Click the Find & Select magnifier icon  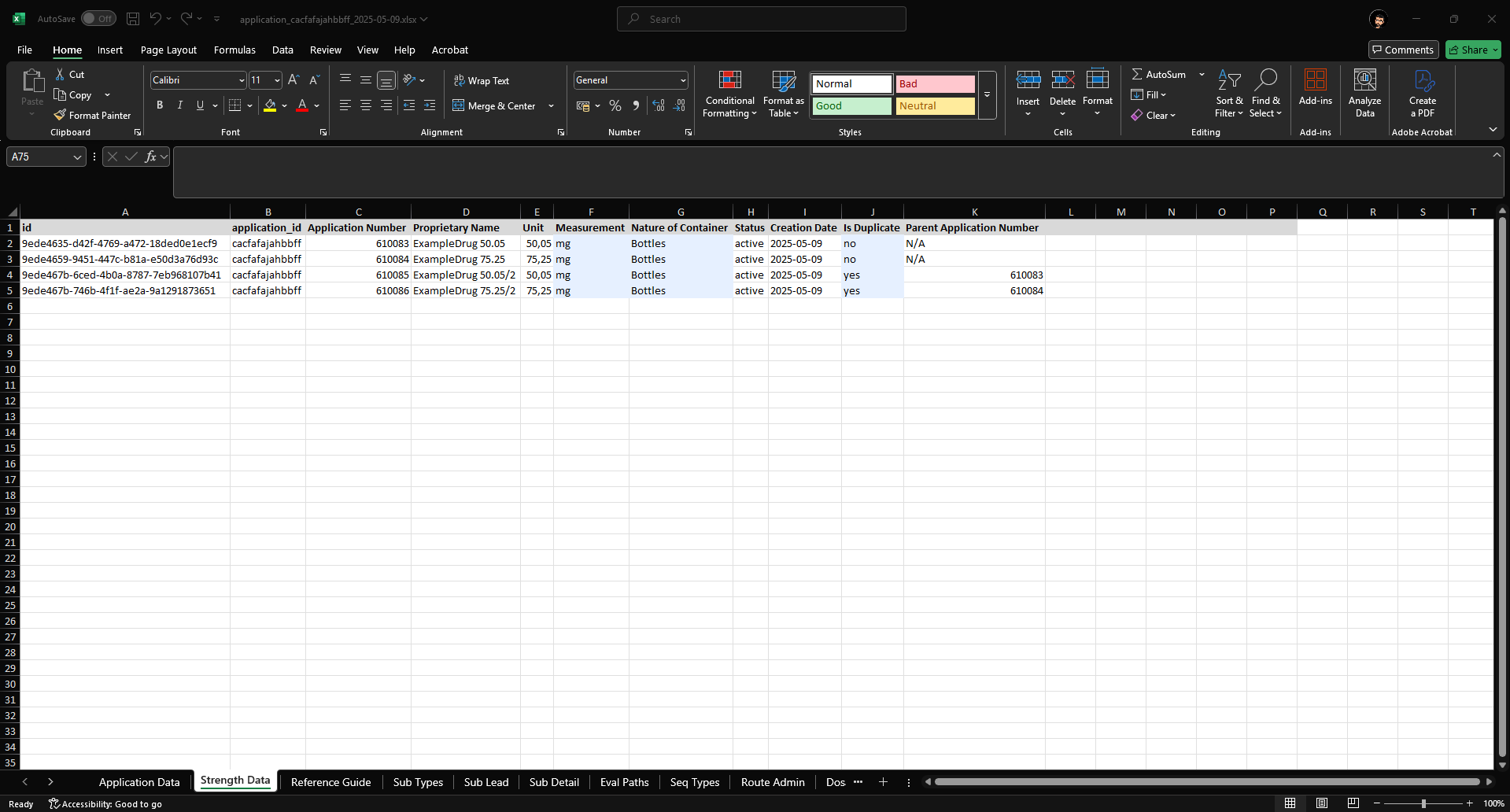click(1265, 81)
